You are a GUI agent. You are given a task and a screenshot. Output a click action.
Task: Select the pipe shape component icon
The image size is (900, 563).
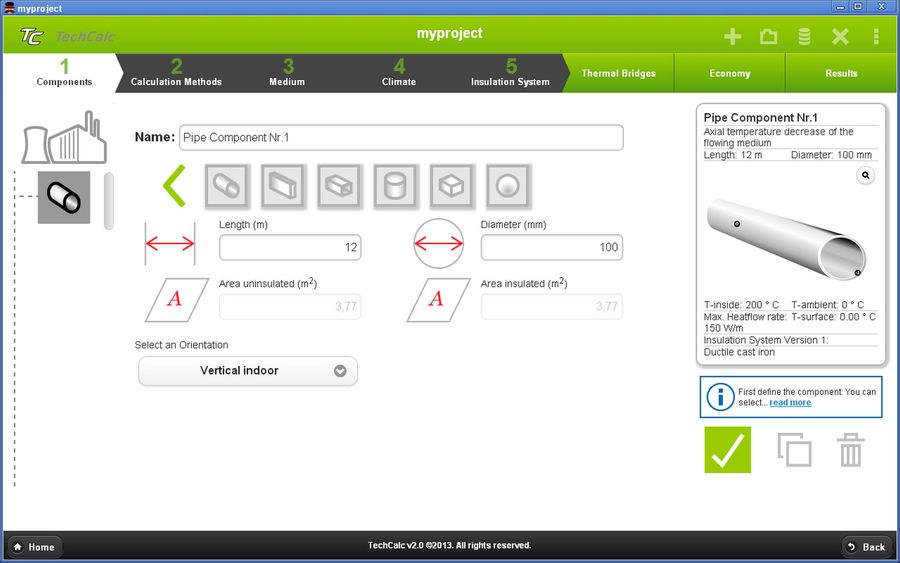tap(228, 186)
